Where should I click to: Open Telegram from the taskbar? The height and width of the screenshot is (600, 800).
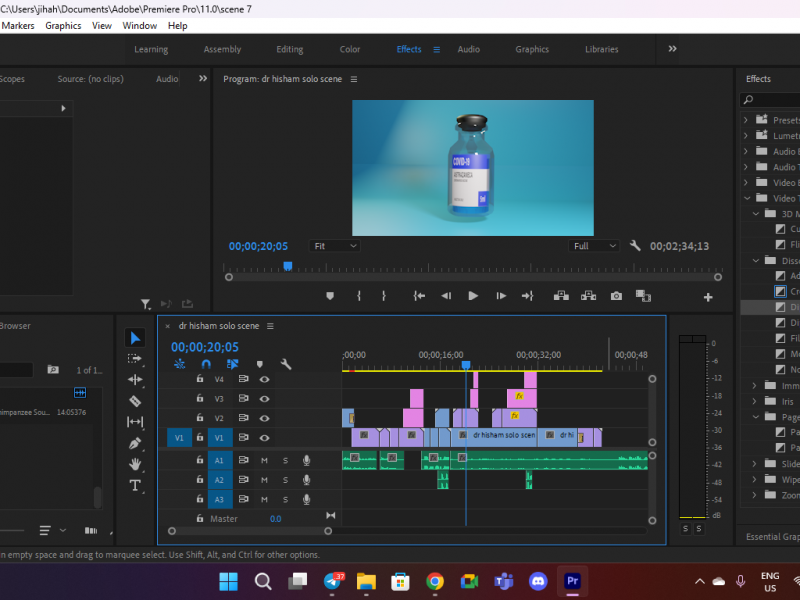coord(333,581)
